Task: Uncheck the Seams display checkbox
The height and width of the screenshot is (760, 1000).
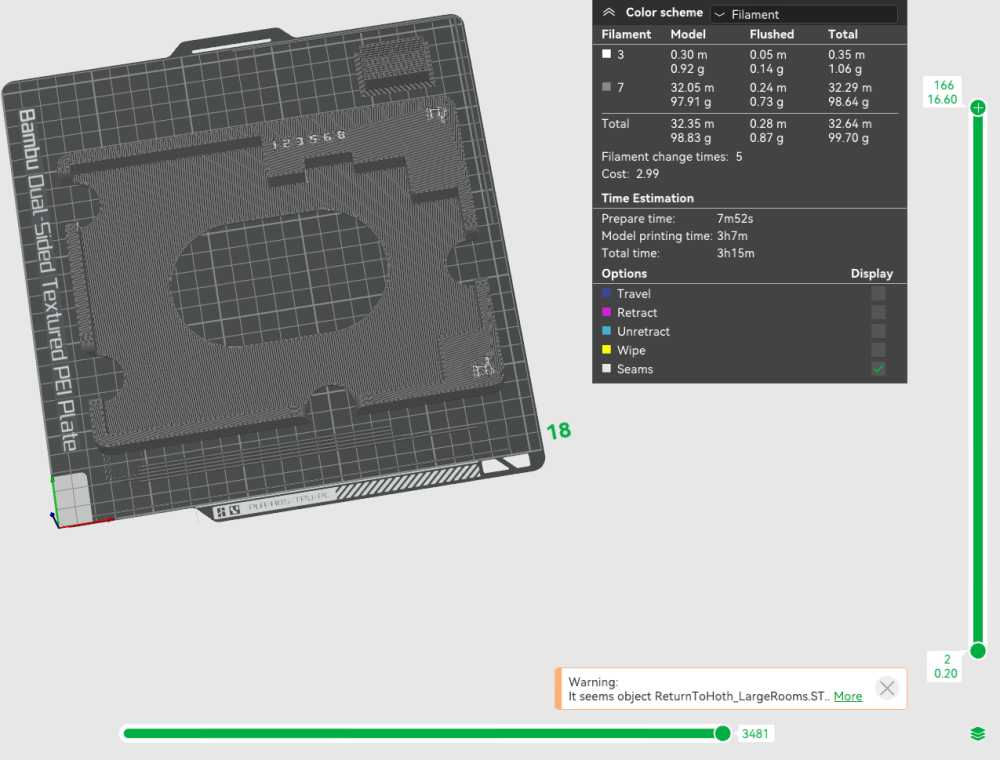Action: [x=878, y=369]
